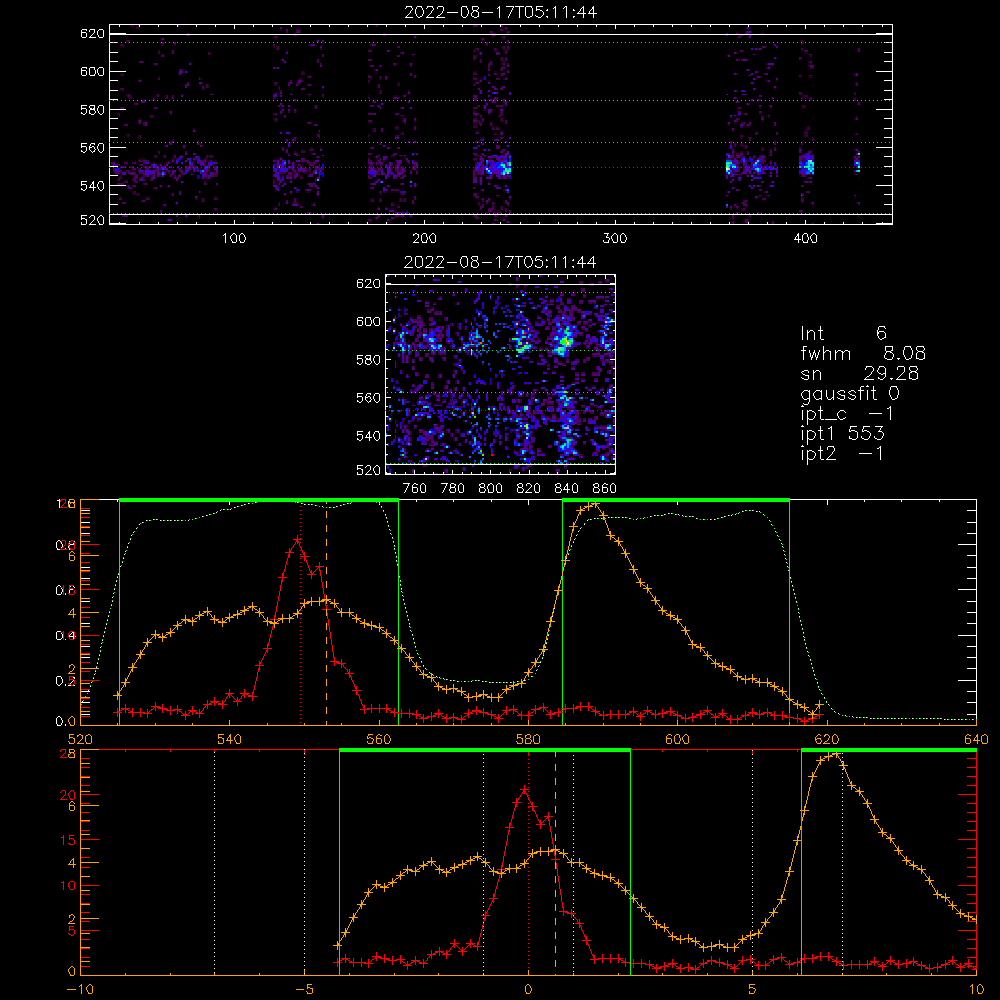The height and width of the screenshot is (1000, 1000).
Task: Click x-axis label 760 of middle image
Action: tap(415, 489)
